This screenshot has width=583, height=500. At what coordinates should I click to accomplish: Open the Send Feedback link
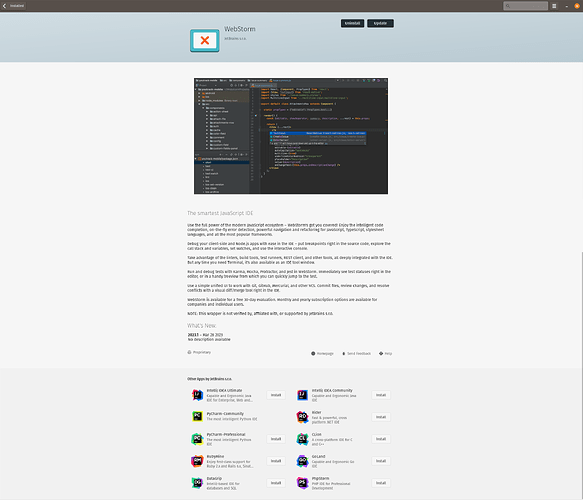click(356, 353)
